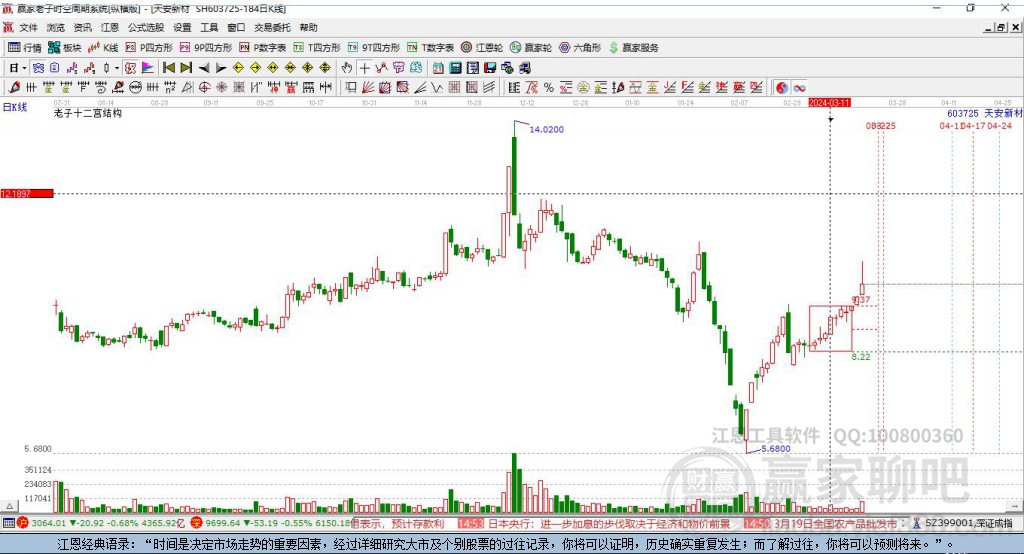1024x554 pixels.
Task: Click the red polyline with nodes tool
Action: tap(381, 68)
